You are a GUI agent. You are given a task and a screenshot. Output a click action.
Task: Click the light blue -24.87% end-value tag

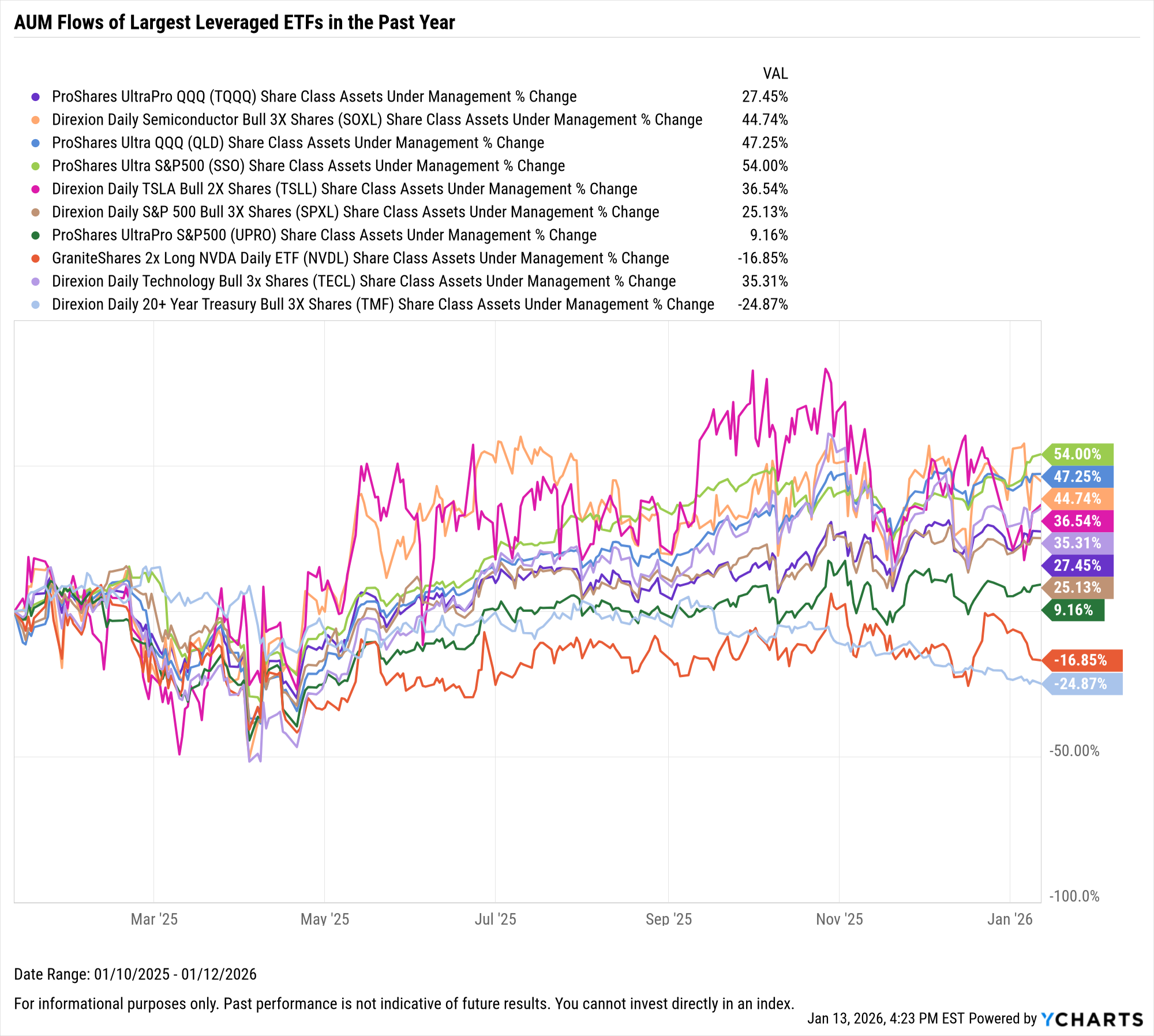click(1080, 684)
